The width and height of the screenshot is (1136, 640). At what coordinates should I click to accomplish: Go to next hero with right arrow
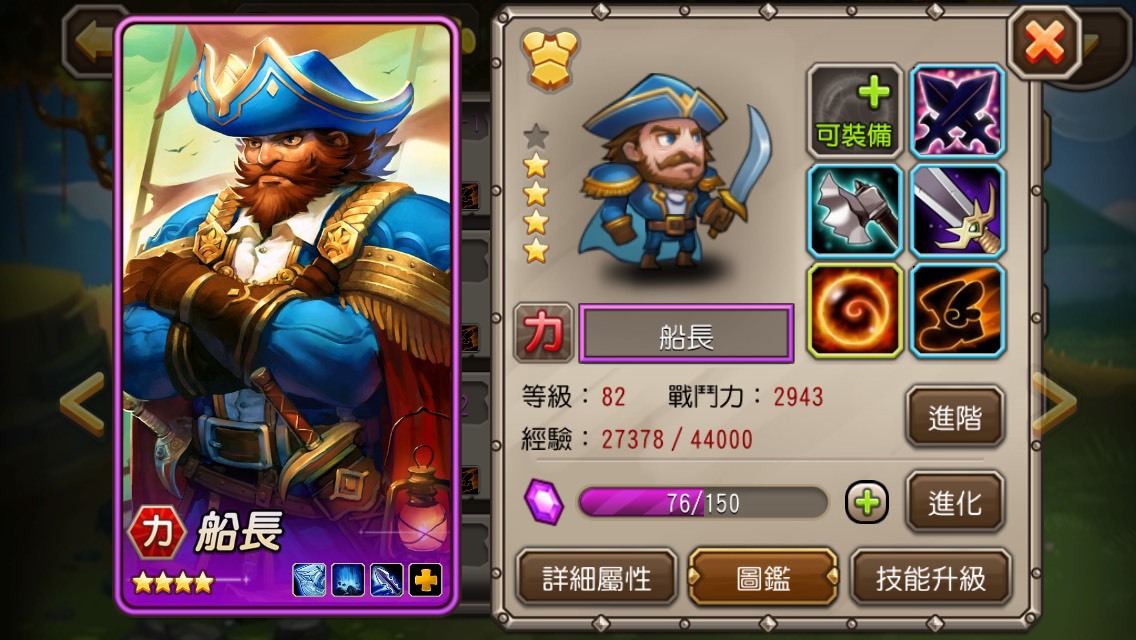(1055, 404)
